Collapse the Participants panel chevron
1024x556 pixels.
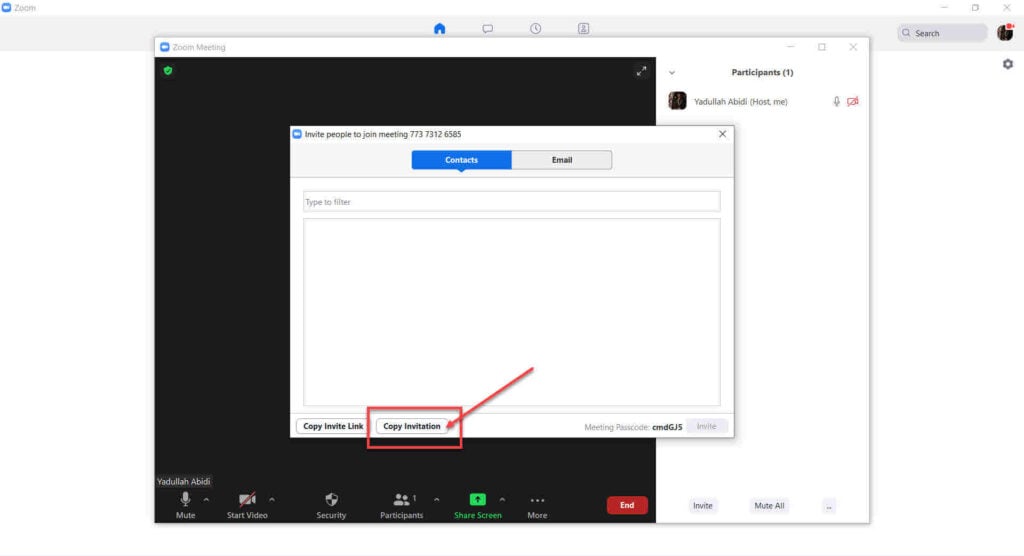pyautogui.click(x=672, y=73)
